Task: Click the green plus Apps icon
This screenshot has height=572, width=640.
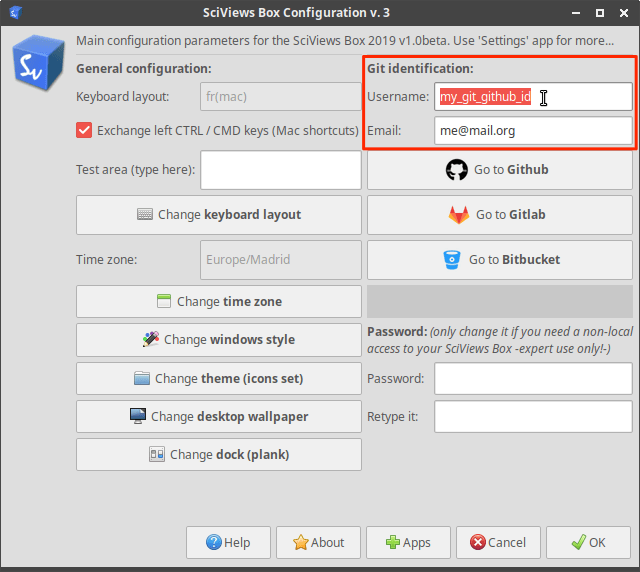Action: [393, 542]
